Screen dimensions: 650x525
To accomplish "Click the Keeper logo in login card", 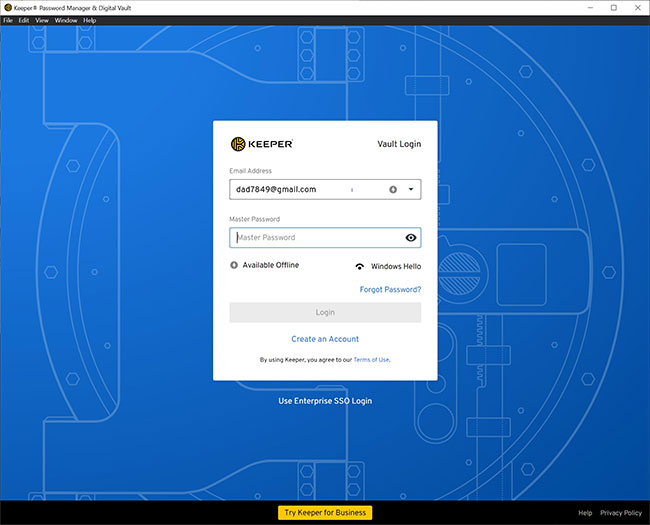I will click(262, 144).
